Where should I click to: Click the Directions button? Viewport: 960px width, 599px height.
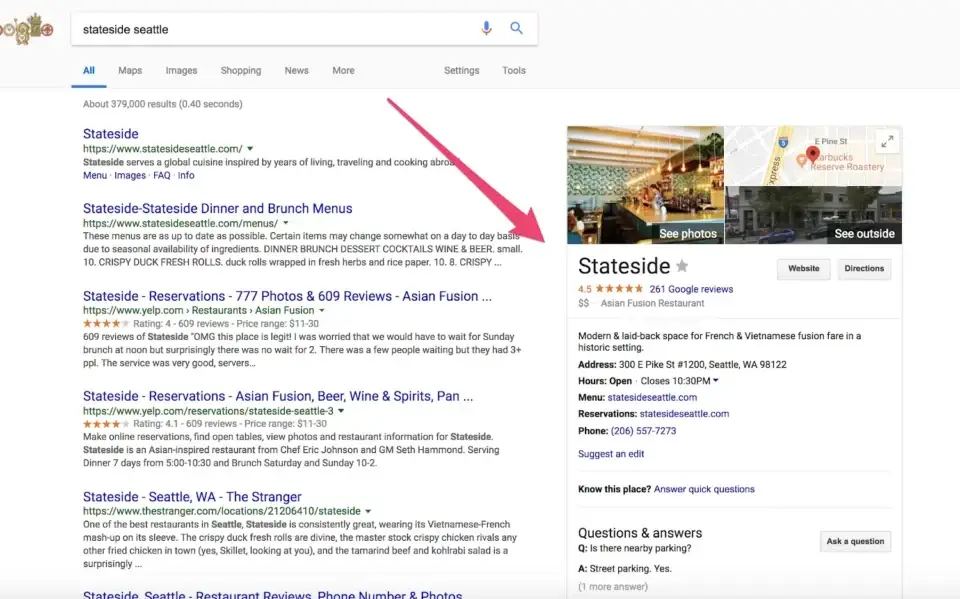(x=864, y=269)
